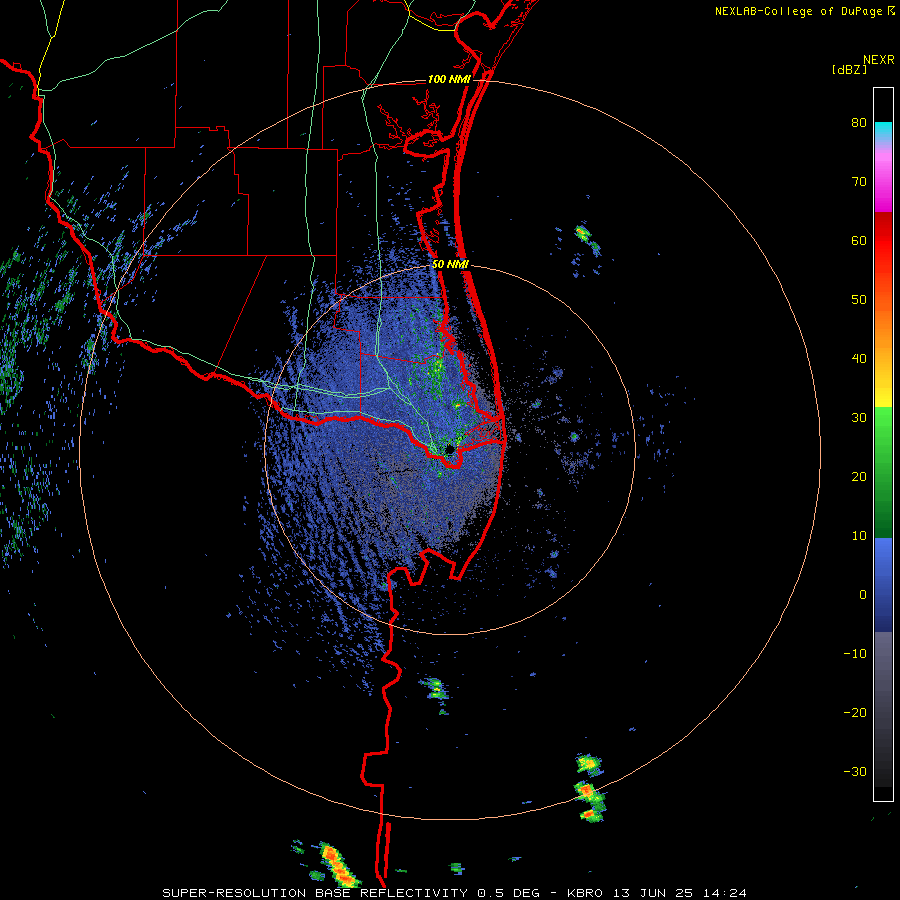The height and width of the screenshot is (900, 900).
Task: Click the 20 value on the dBZ scale
Action: tap(859, 477)
